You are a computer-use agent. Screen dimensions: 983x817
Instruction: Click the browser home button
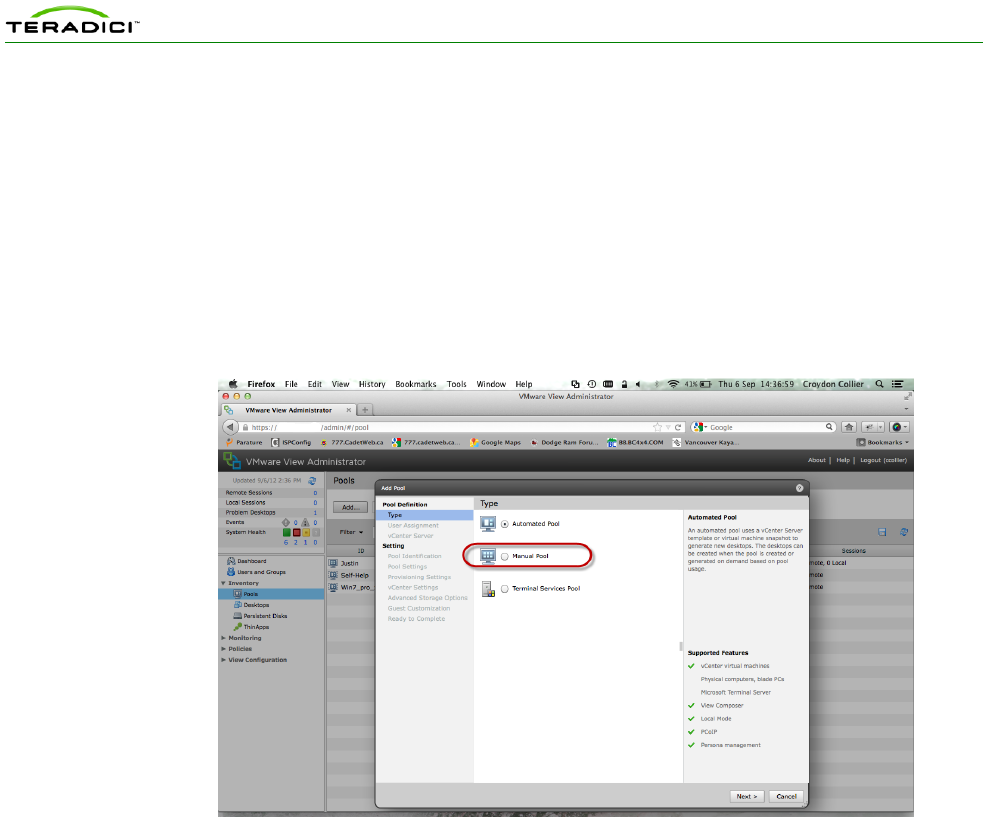[849, 427]
